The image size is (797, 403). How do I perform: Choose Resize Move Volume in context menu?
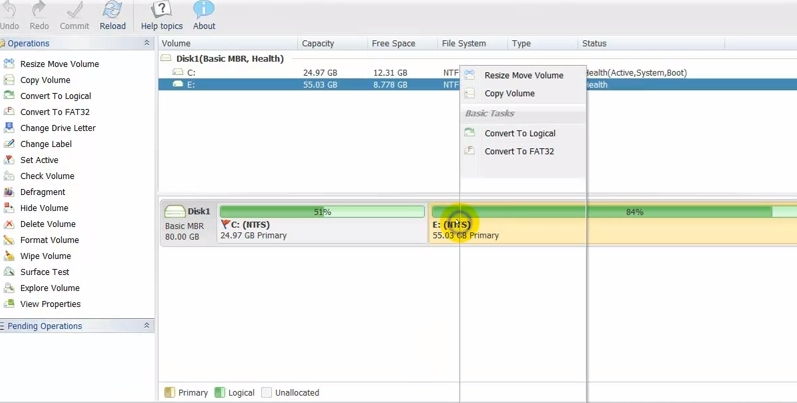[x=524, y=75]
